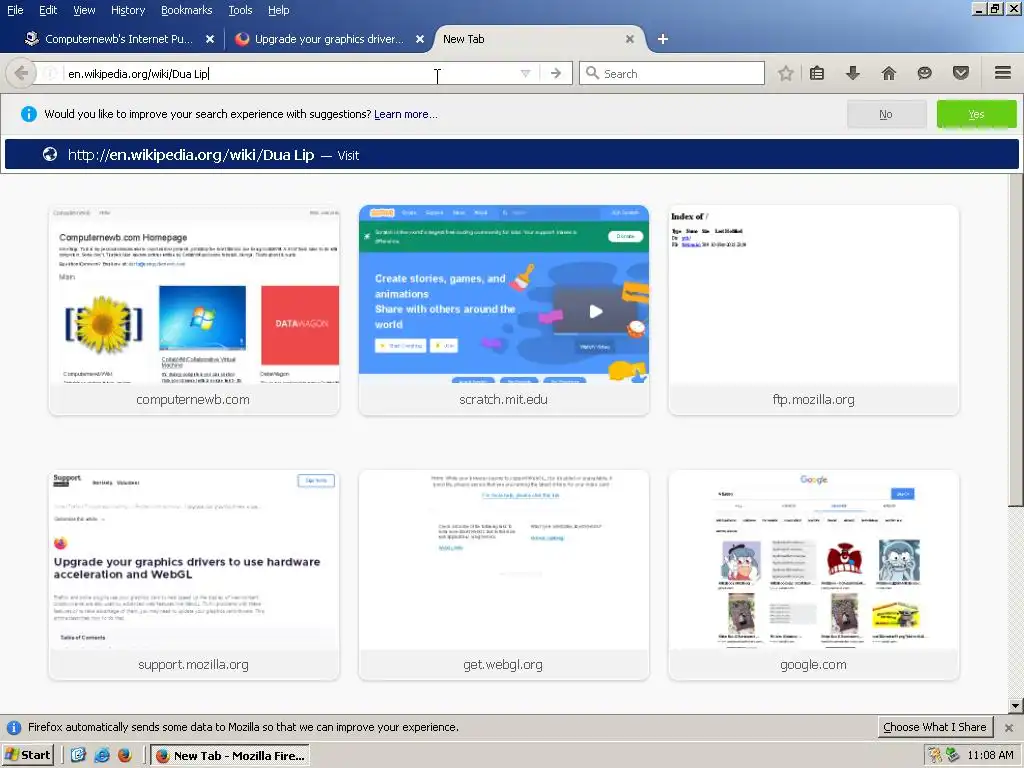
Task: Open the scratch.mit.edu tile
Action: tap(504, 310)
